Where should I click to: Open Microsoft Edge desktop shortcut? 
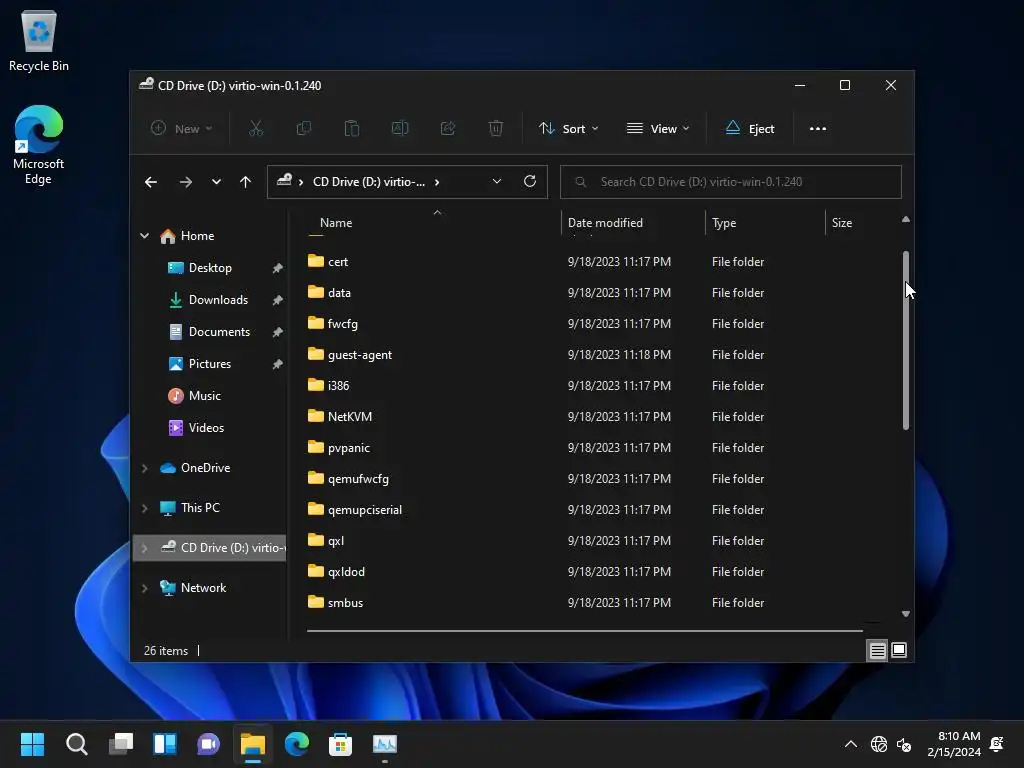39,145
